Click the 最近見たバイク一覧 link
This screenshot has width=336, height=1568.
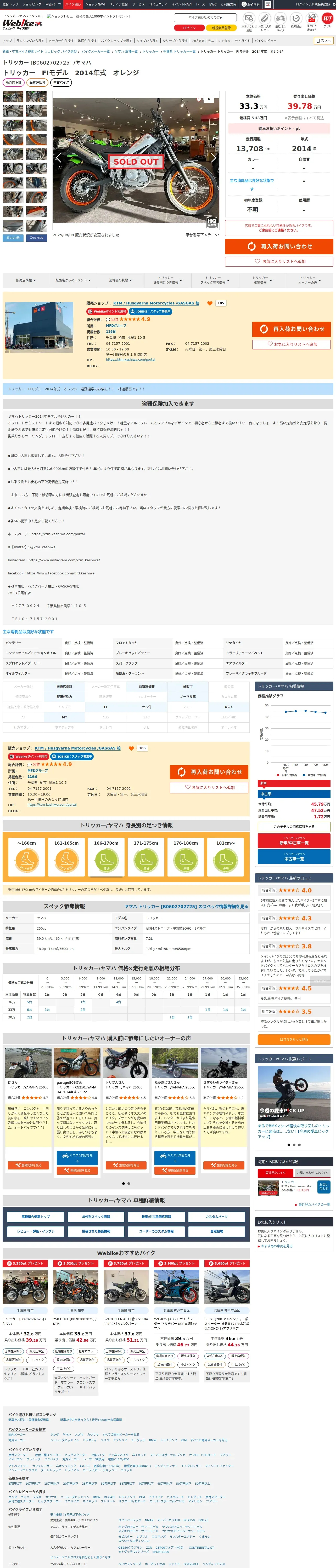pos(313,1204)
